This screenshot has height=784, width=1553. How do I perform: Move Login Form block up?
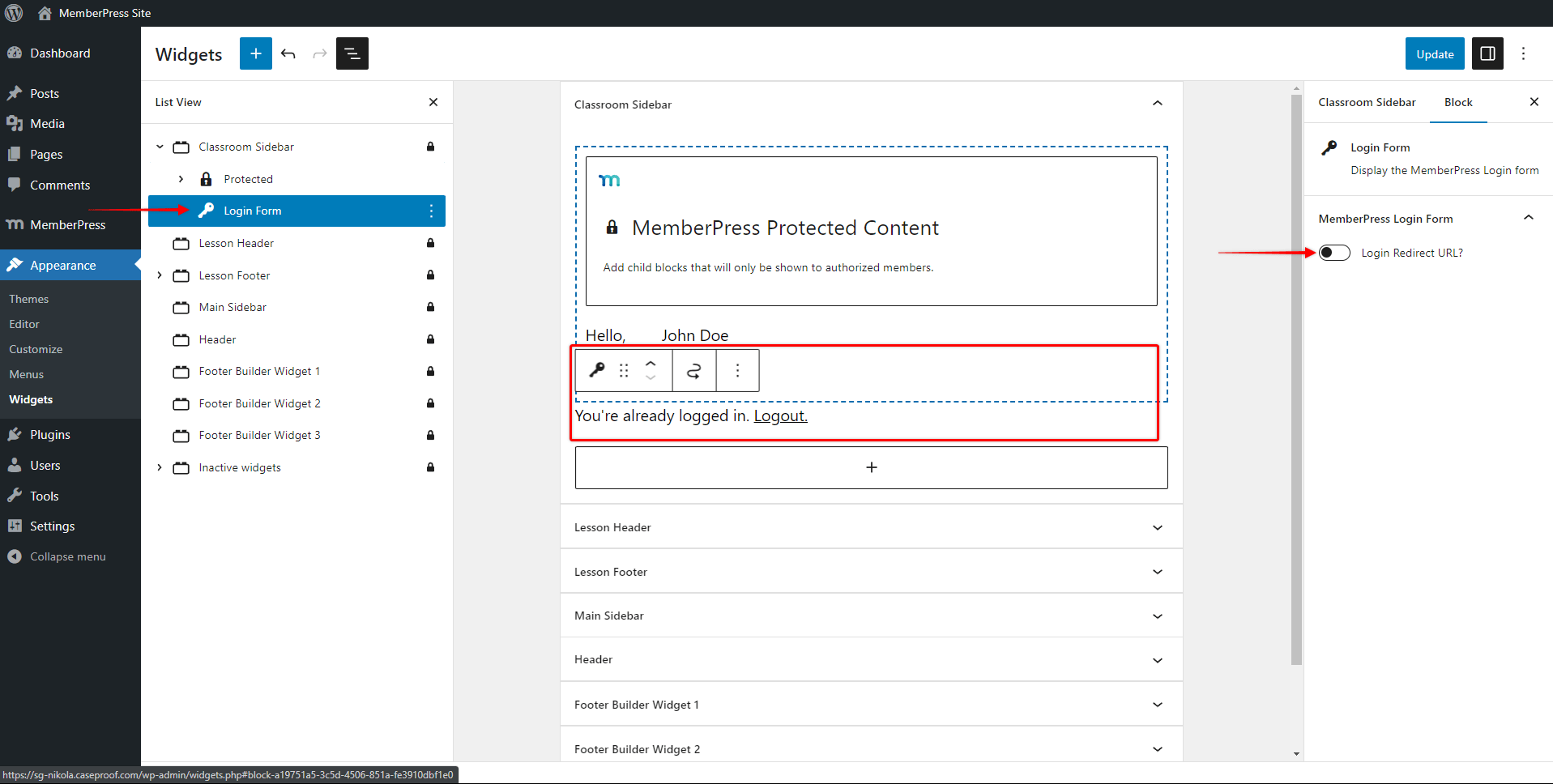click(651, 363)
